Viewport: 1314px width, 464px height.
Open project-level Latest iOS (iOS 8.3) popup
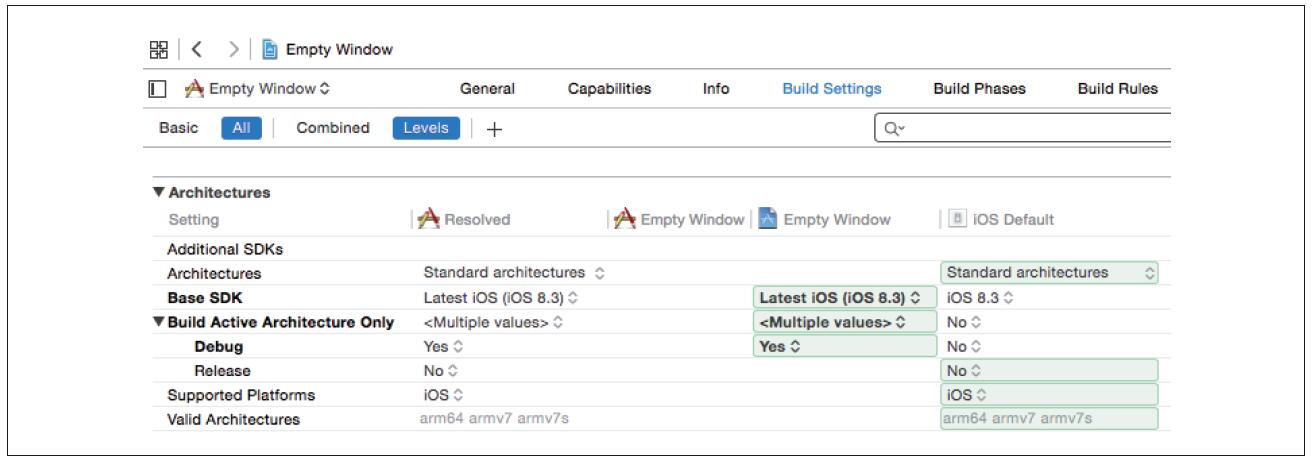844,298
